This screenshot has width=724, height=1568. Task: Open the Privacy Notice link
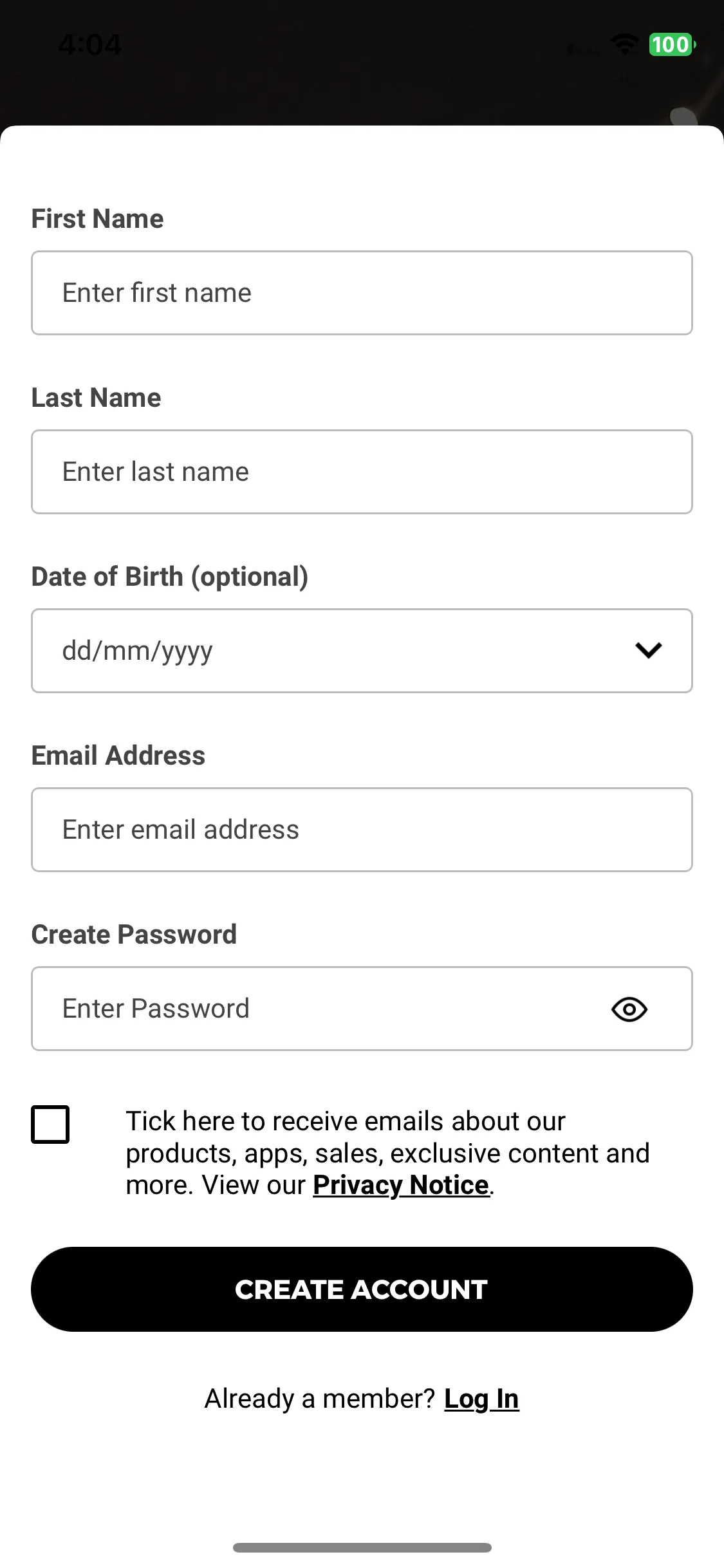[401, 1185]
